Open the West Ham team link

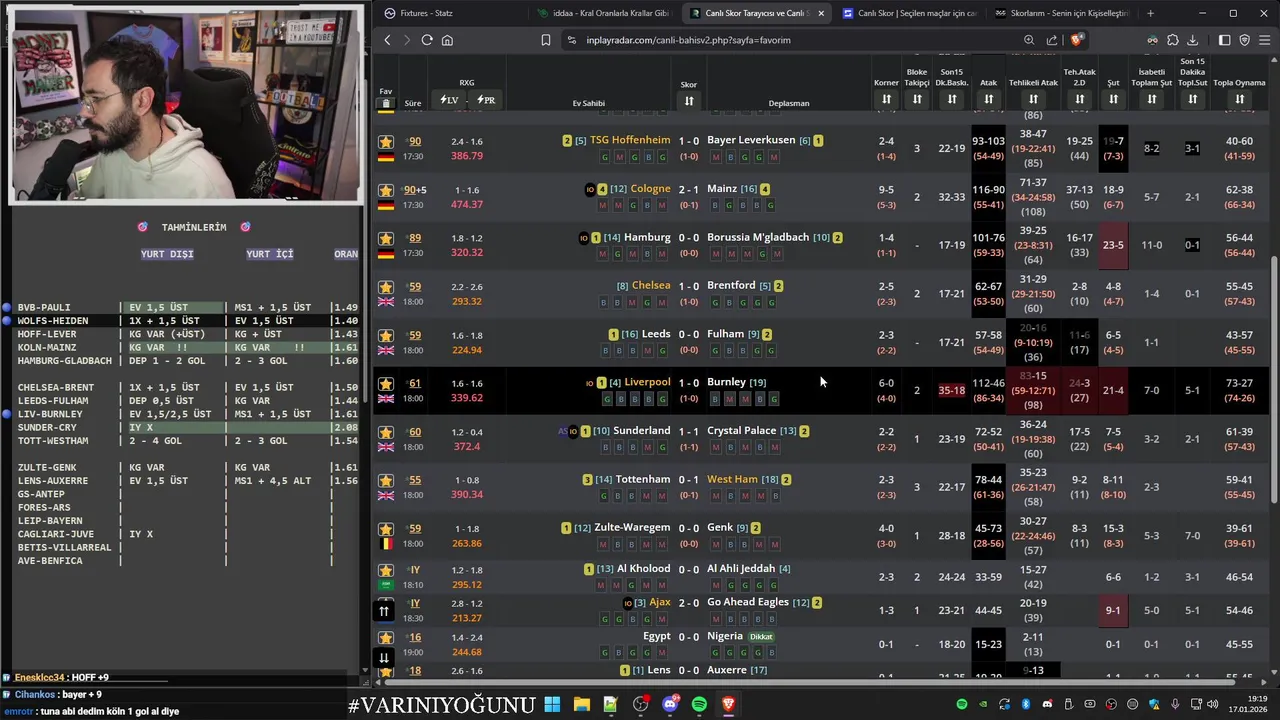(x=732, y=479)
